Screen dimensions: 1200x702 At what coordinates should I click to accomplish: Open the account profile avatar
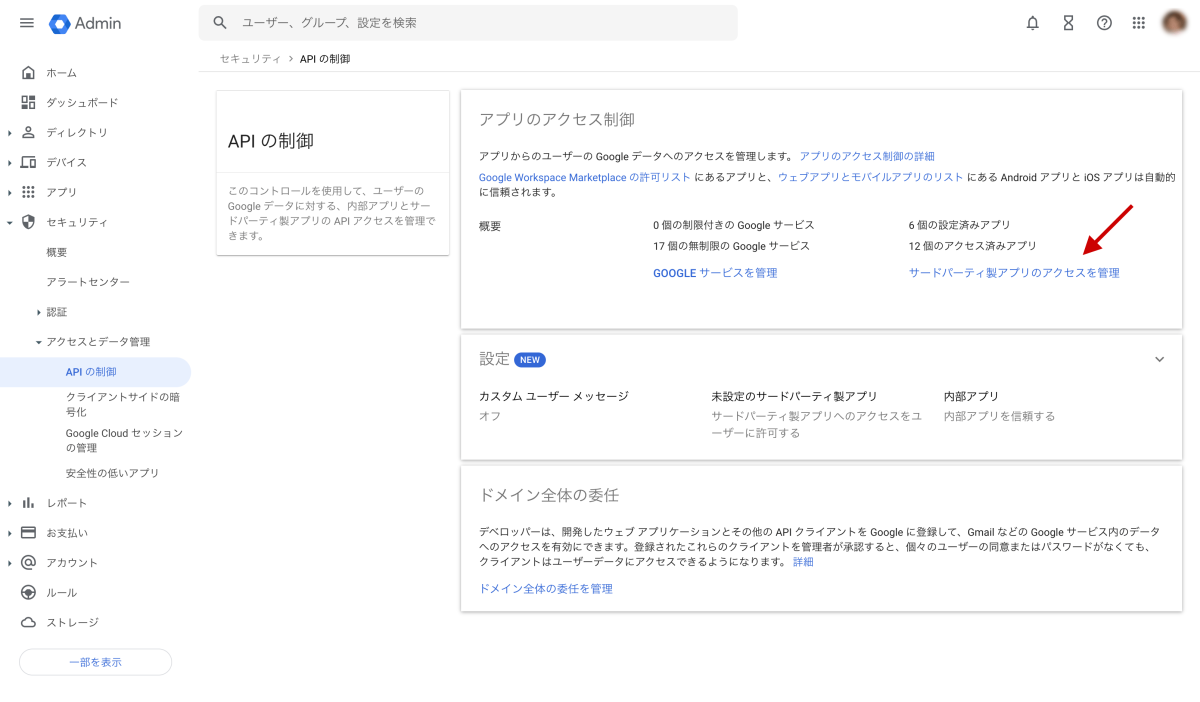(x=1174, y=23)
